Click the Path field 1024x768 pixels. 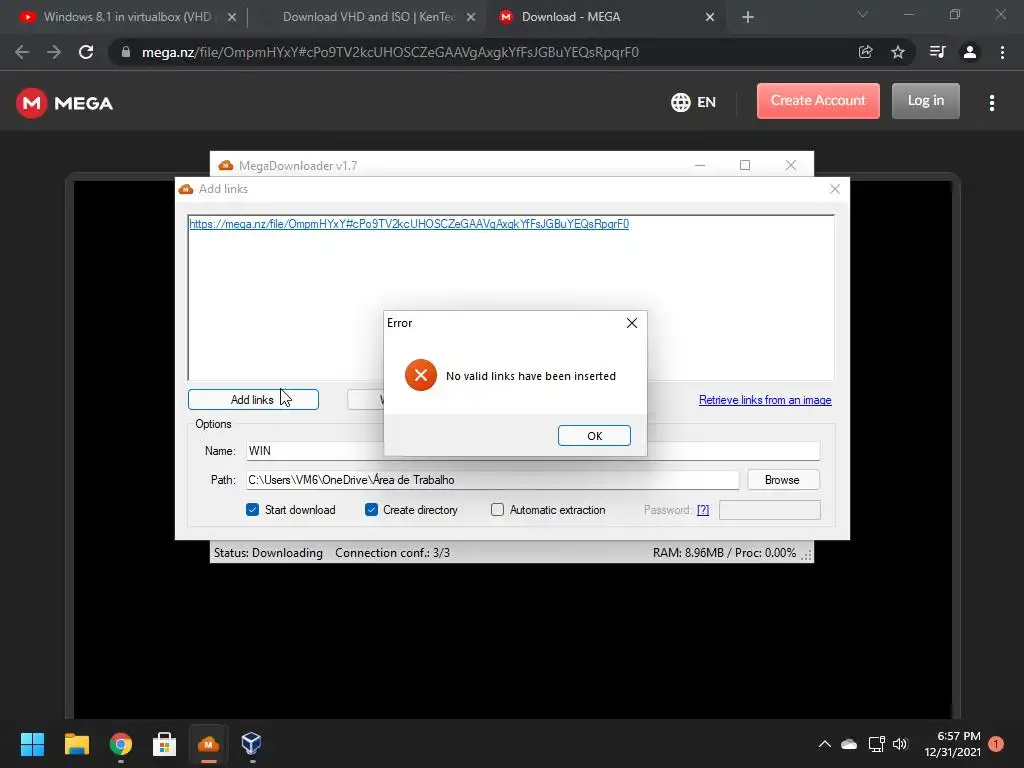coord(492,480)
